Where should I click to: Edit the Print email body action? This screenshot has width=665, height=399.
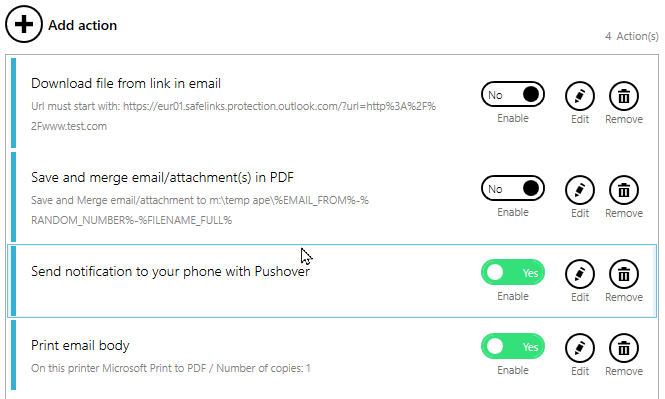(580, 348)
